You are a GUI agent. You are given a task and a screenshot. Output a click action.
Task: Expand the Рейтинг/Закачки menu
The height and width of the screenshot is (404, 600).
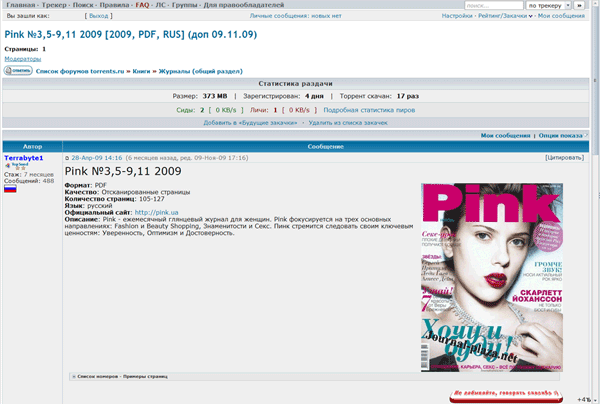(x=505, y=16)
